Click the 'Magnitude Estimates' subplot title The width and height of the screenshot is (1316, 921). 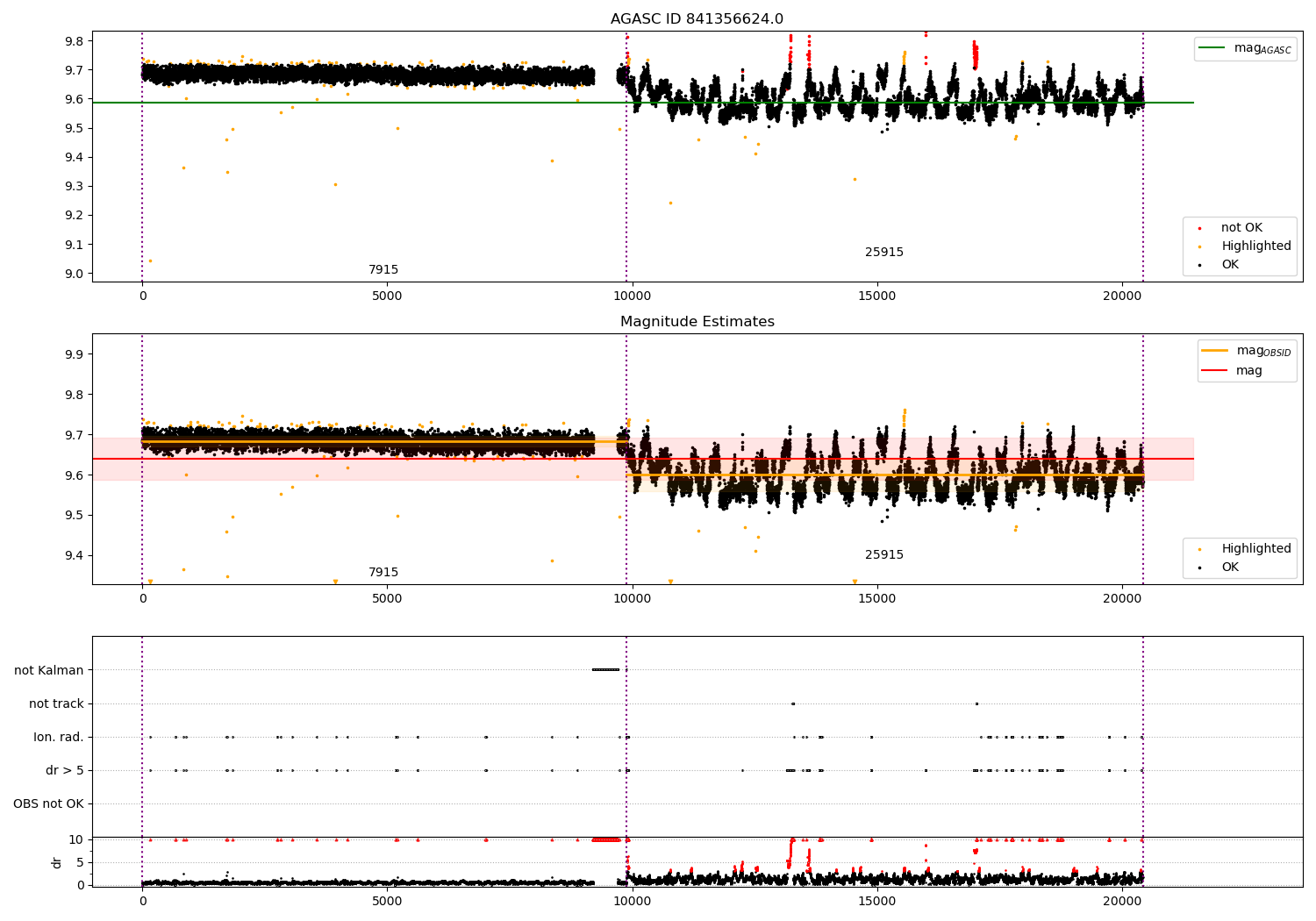coord(697,322)
